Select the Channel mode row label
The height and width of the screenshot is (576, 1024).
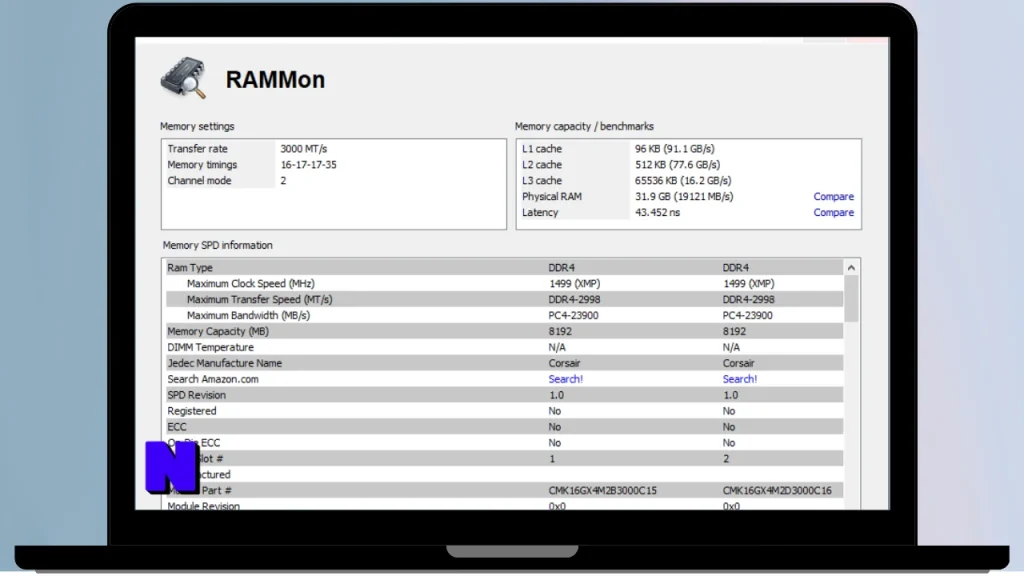pos(199,181)
